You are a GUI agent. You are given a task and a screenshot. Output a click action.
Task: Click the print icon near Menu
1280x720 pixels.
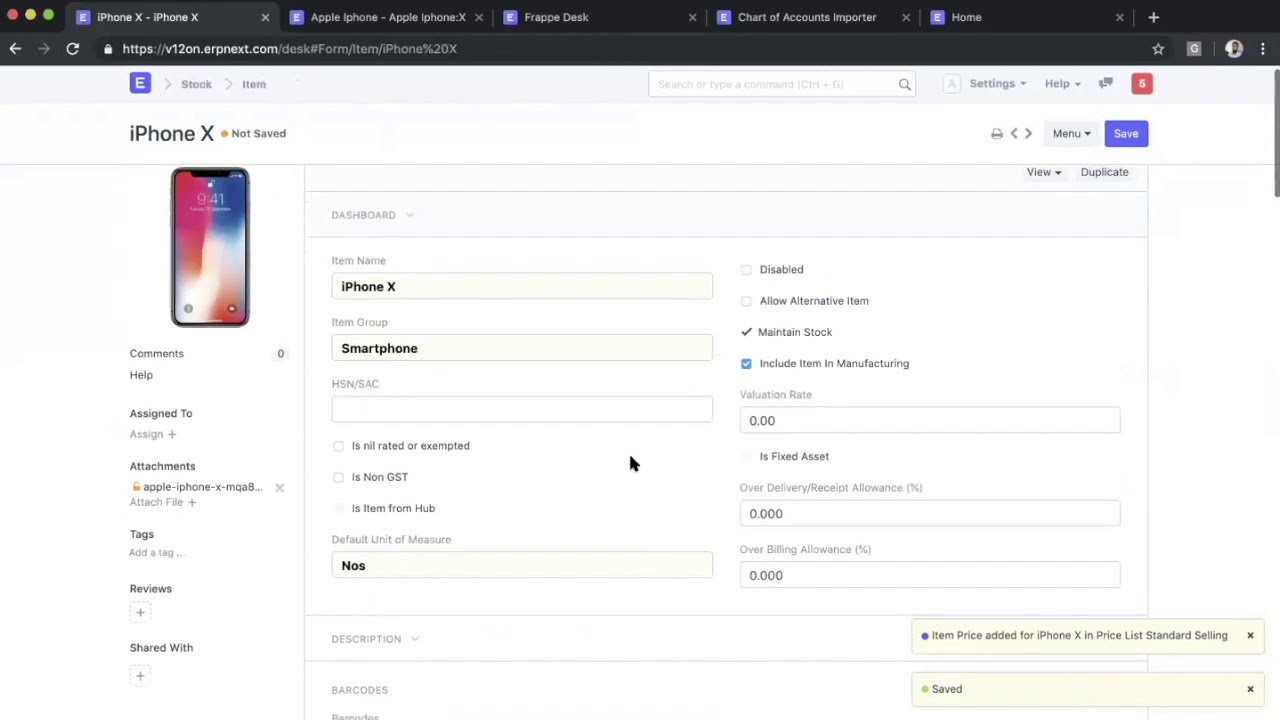tap(997, 134)
